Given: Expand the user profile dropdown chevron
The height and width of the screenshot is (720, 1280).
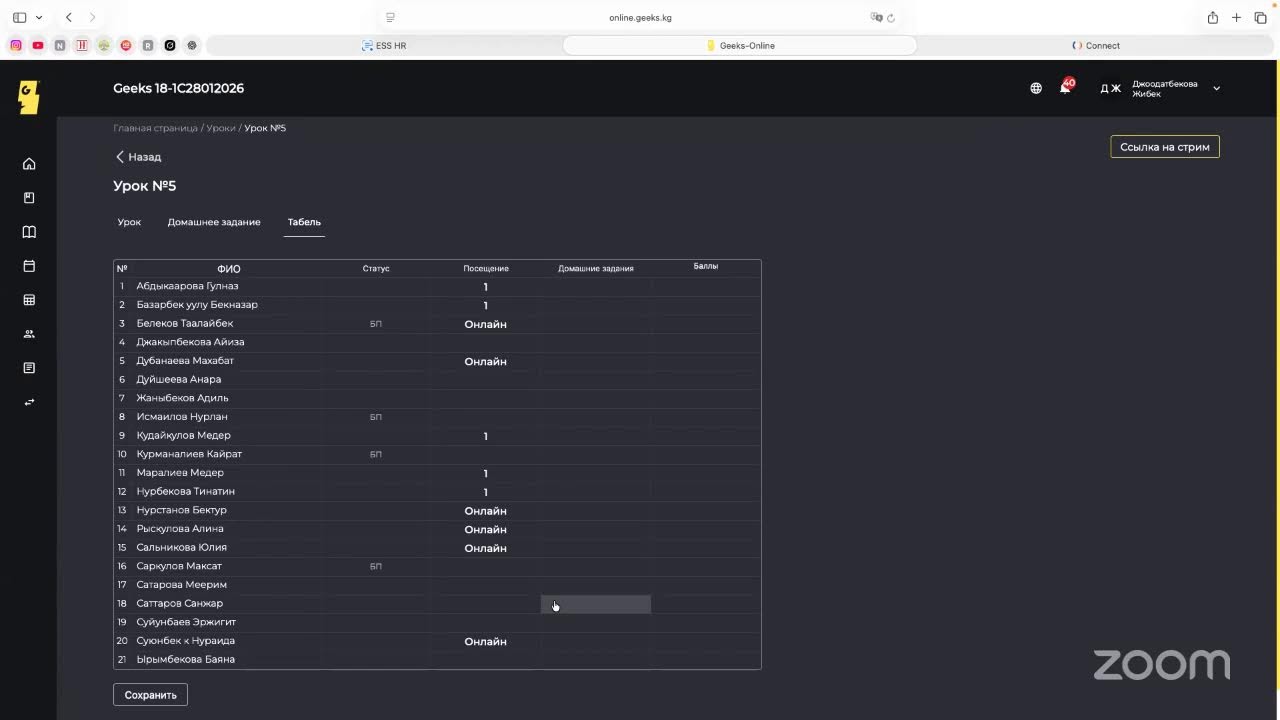Looking at the screenshot, I should (x=1216, y=89).
